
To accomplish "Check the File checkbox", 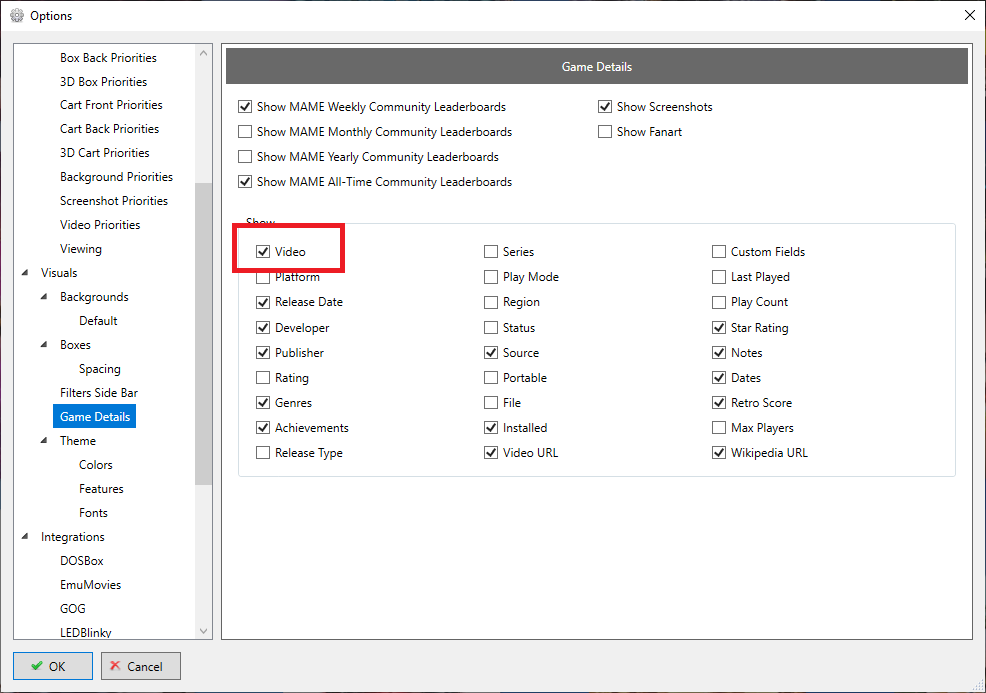I will [x=491, y=402].
